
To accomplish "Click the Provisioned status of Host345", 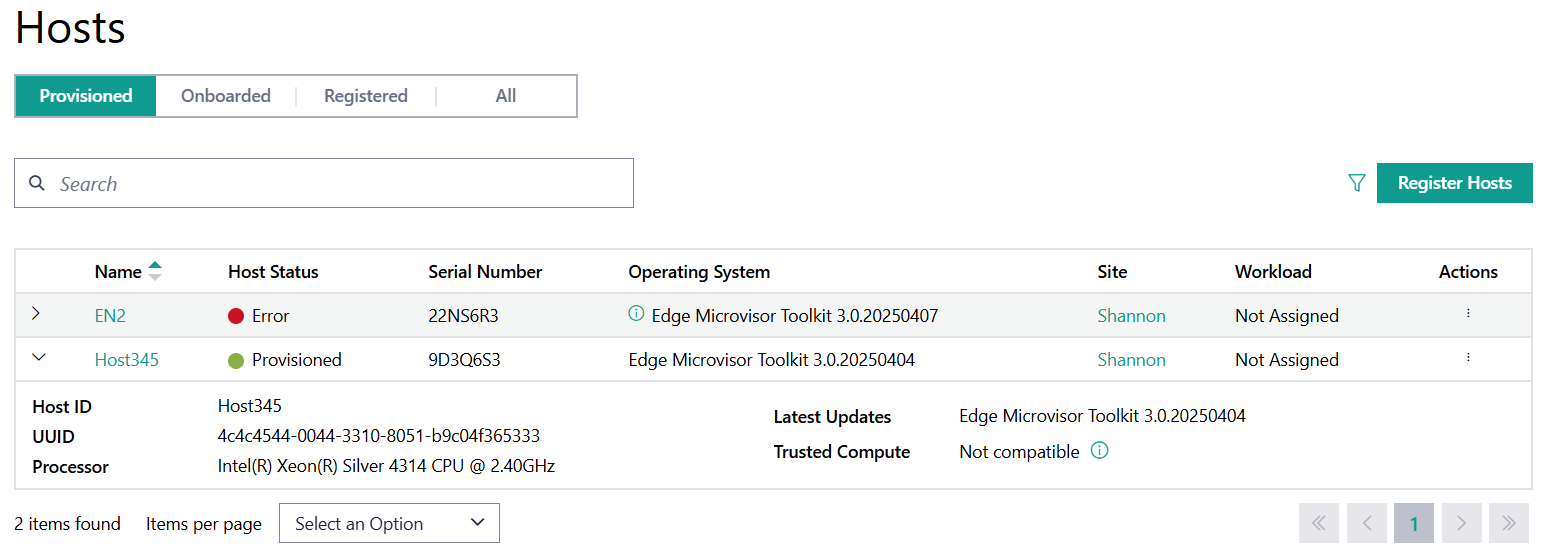I will (x=285, y=360).
